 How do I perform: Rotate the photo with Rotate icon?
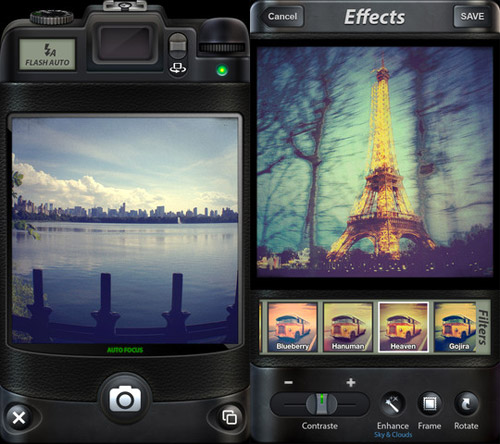tap(466, 404)
